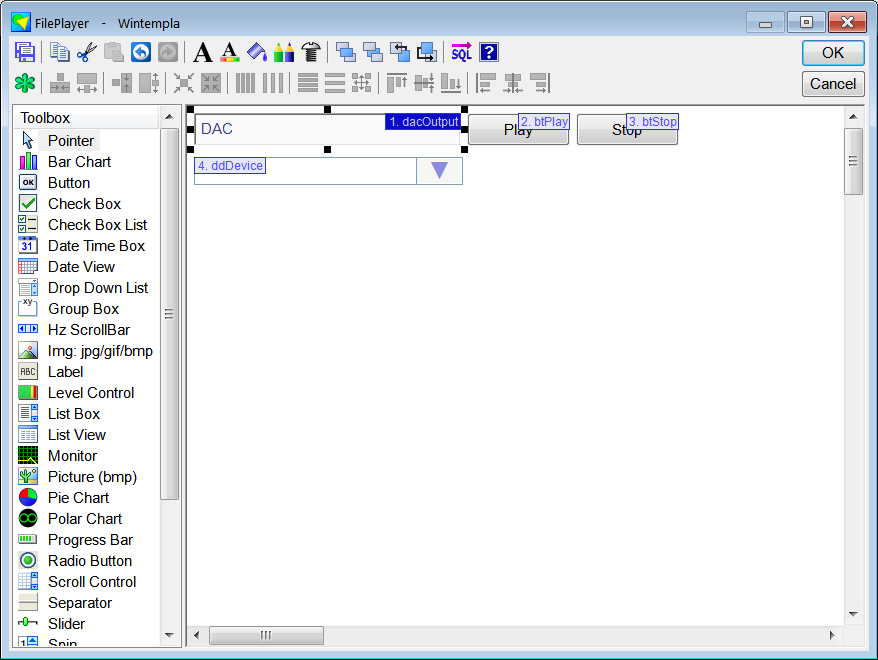The height and width of the screenshot is (660, 878).
Task: Select Bar Chart from the Toolbox
Action: (x=80, y=162)
